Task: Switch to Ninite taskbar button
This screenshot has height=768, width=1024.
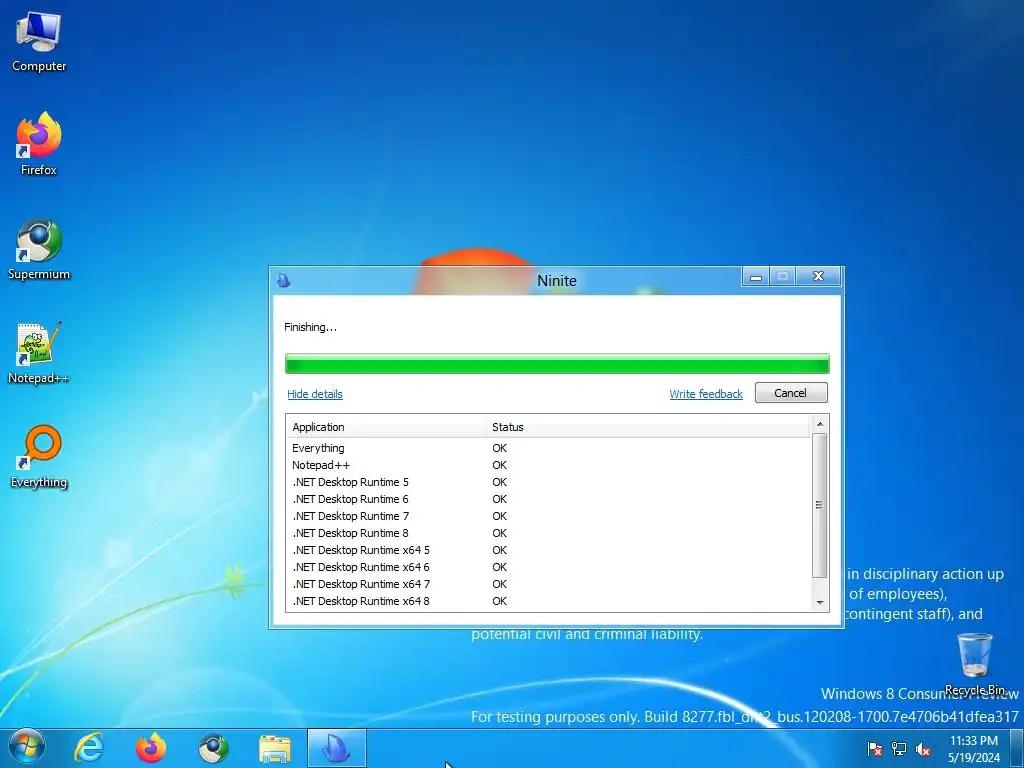Action: [337, 748]
